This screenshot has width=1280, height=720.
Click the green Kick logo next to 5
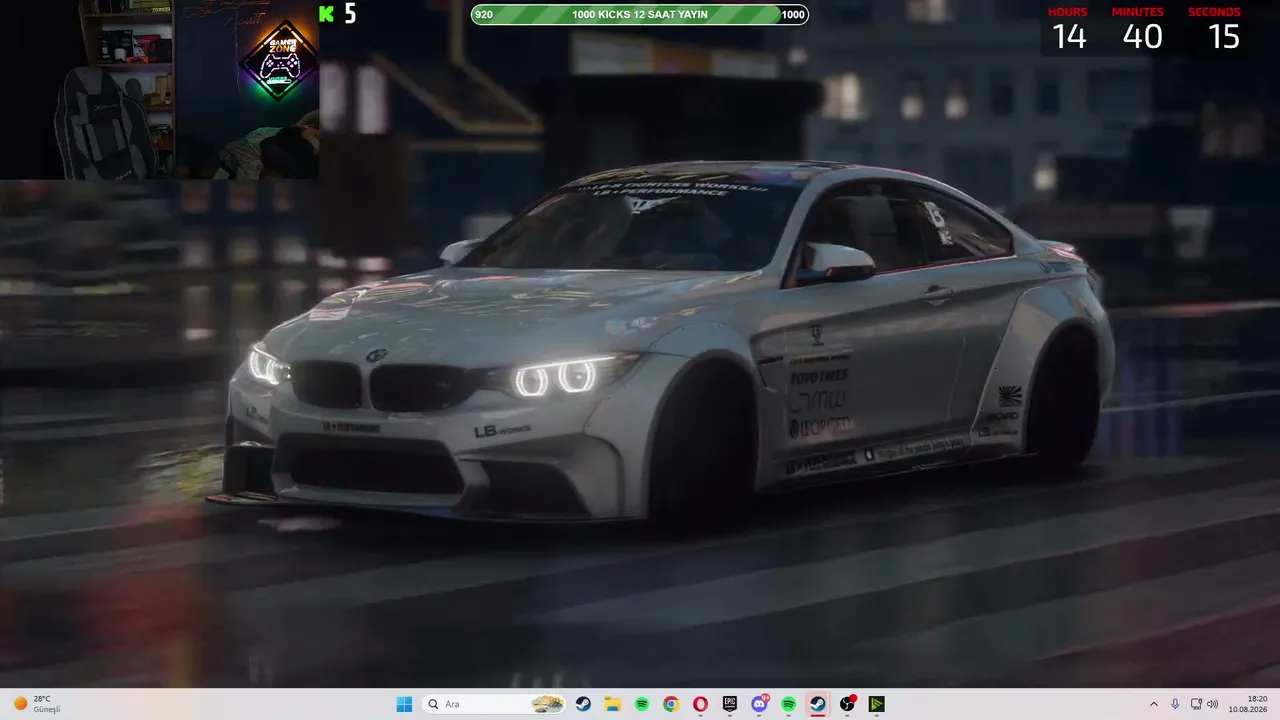coord(326,14)
